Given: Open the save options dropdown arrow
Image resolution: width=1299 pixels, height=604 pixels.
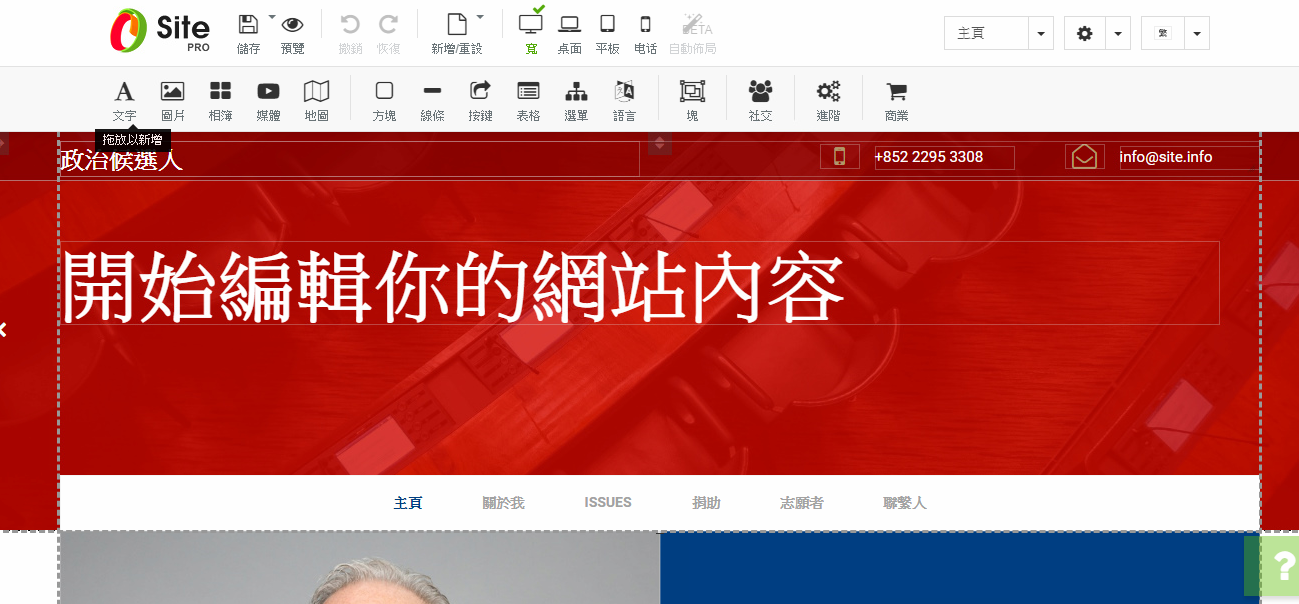Looking at the screenshot, I should tap(271, 17).
